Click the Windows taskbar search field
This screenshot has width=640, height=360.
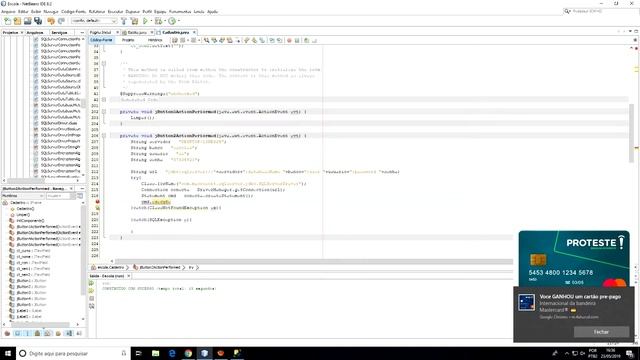pos(73,353)
